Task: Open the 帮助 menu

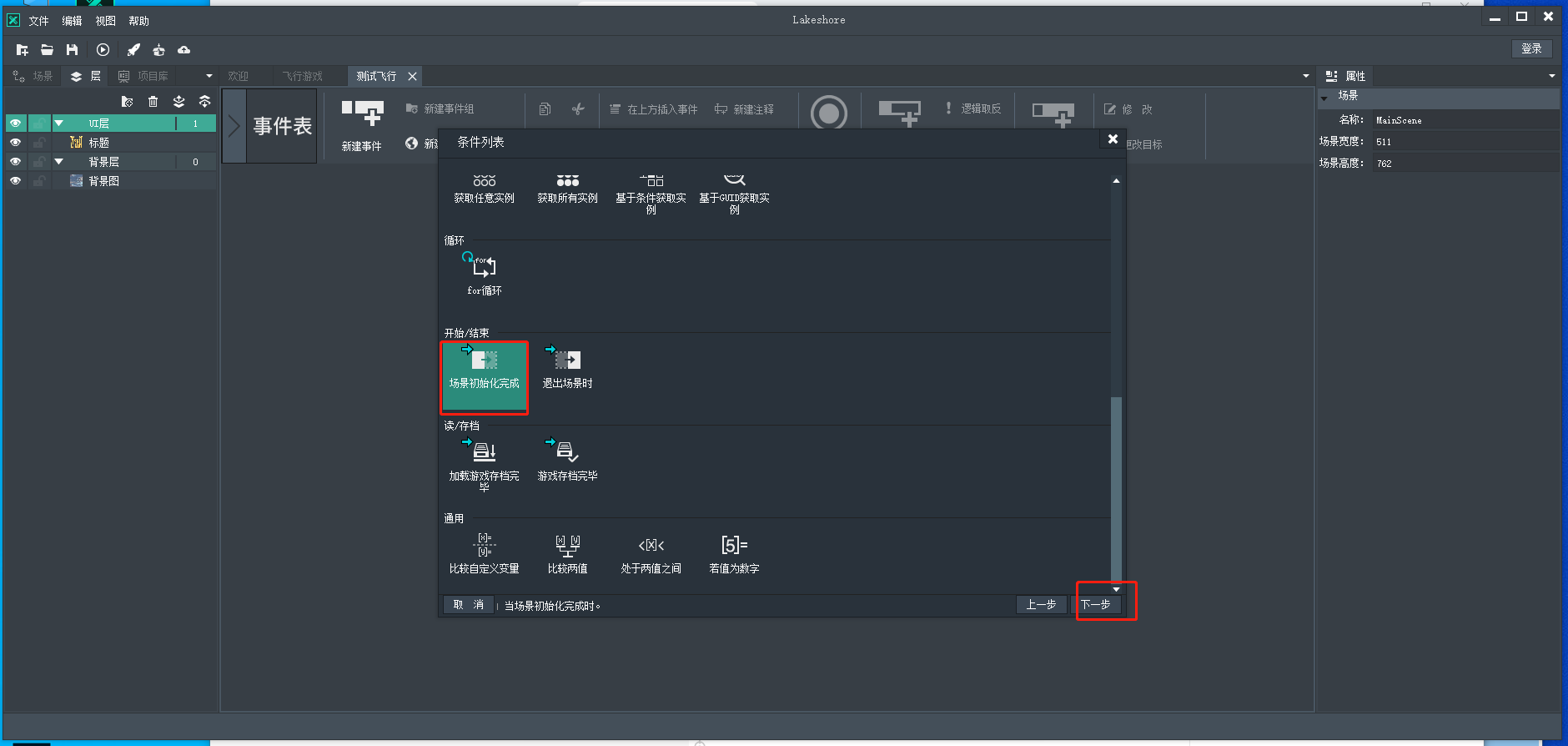Action: (x=138, y=21)
